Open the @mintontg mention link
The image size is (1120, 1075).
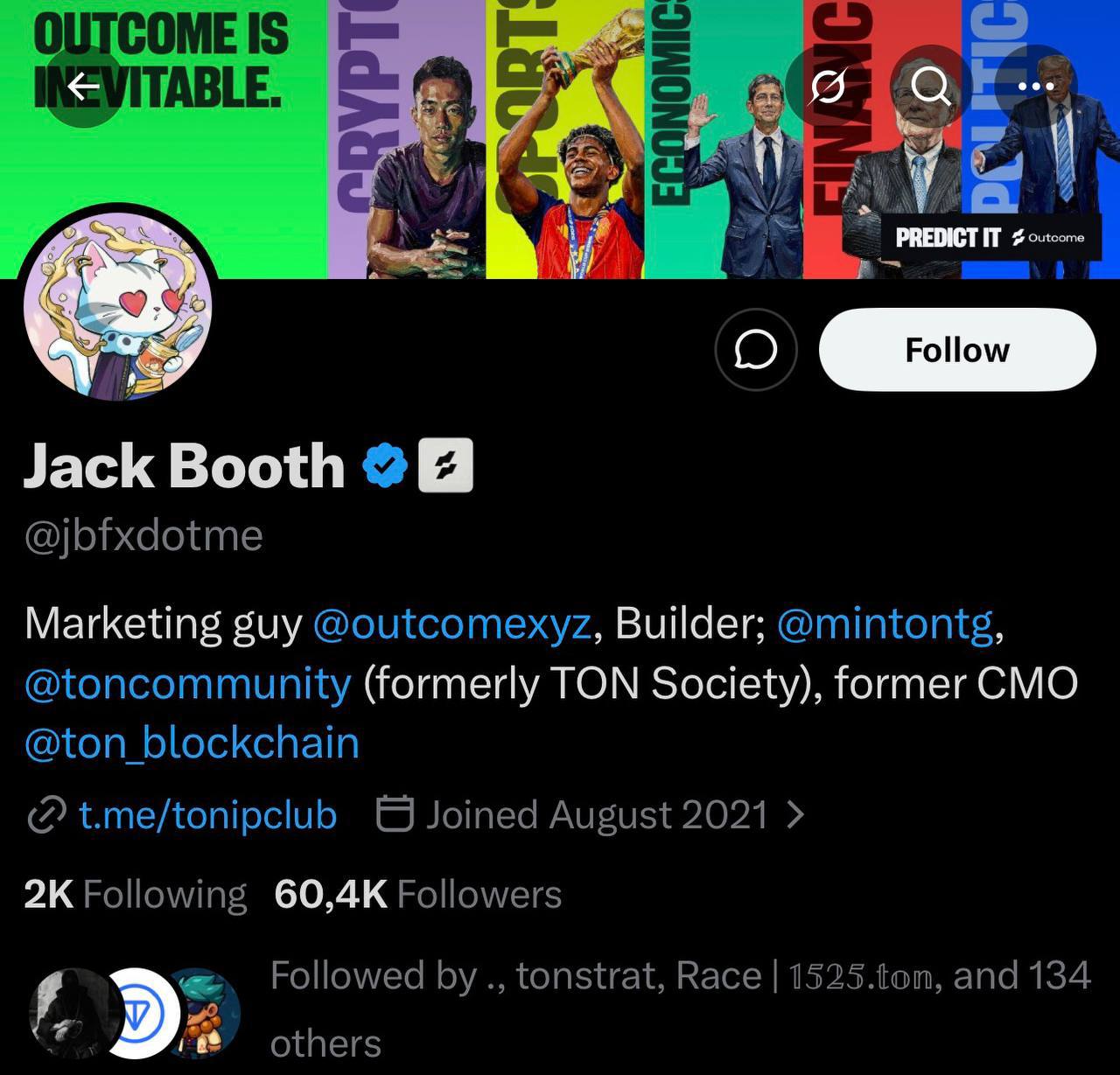click(x=885, y=624)
